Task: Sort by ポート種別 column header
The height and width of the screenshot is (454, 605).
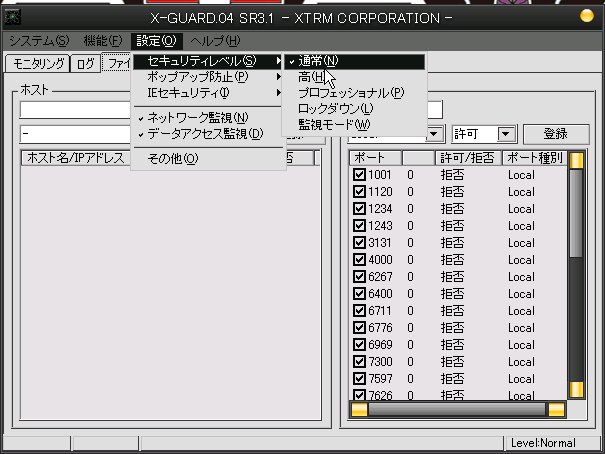Action: [x=534, y=158]
